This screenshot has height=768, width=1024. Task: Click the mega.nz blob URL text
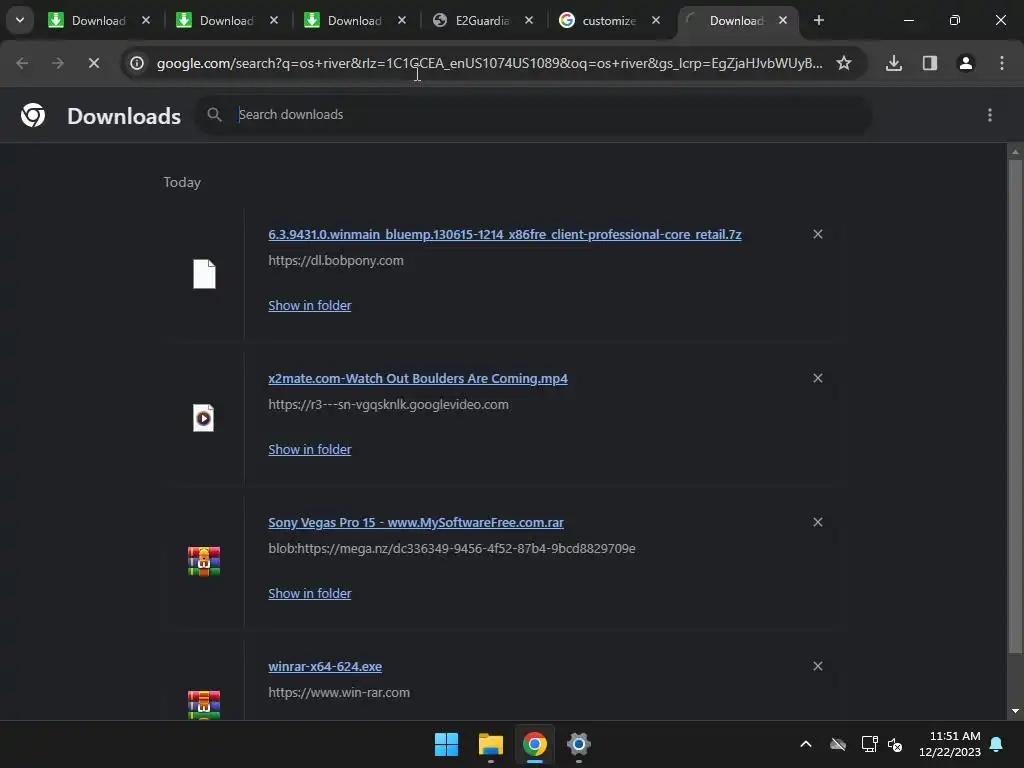coord(452,549)
